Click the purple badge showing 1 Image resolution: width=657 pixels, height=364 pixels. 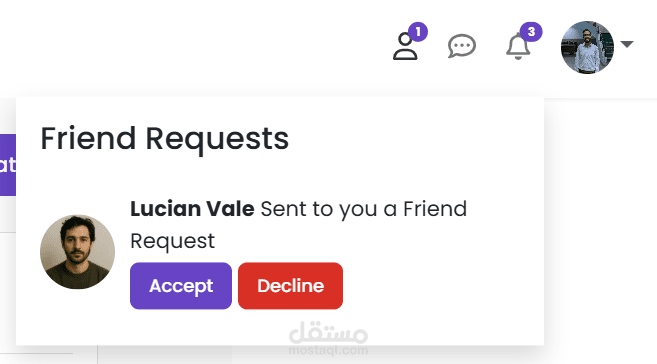point(418,32)
